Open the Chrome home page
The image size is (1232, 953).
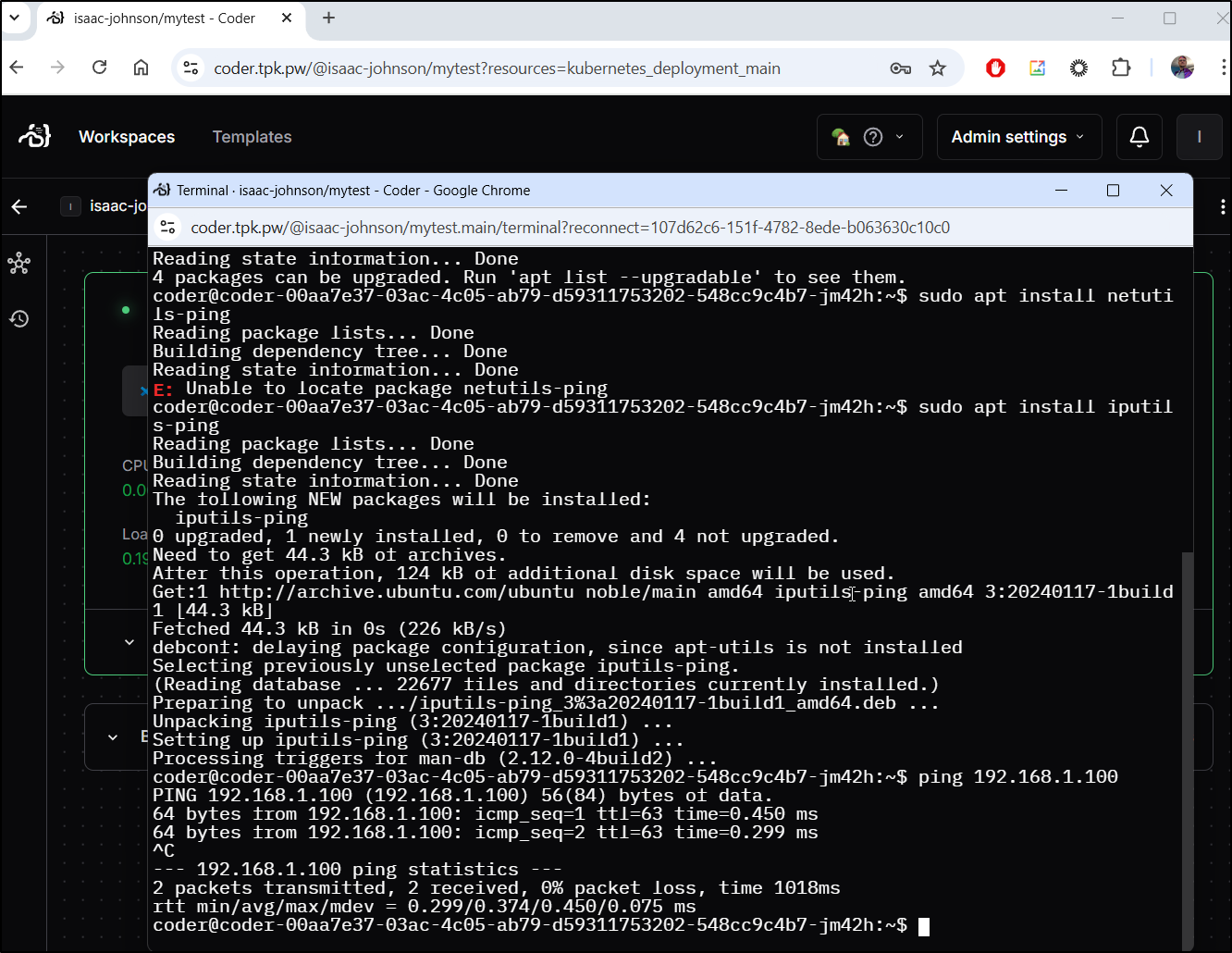pos(141,68)
